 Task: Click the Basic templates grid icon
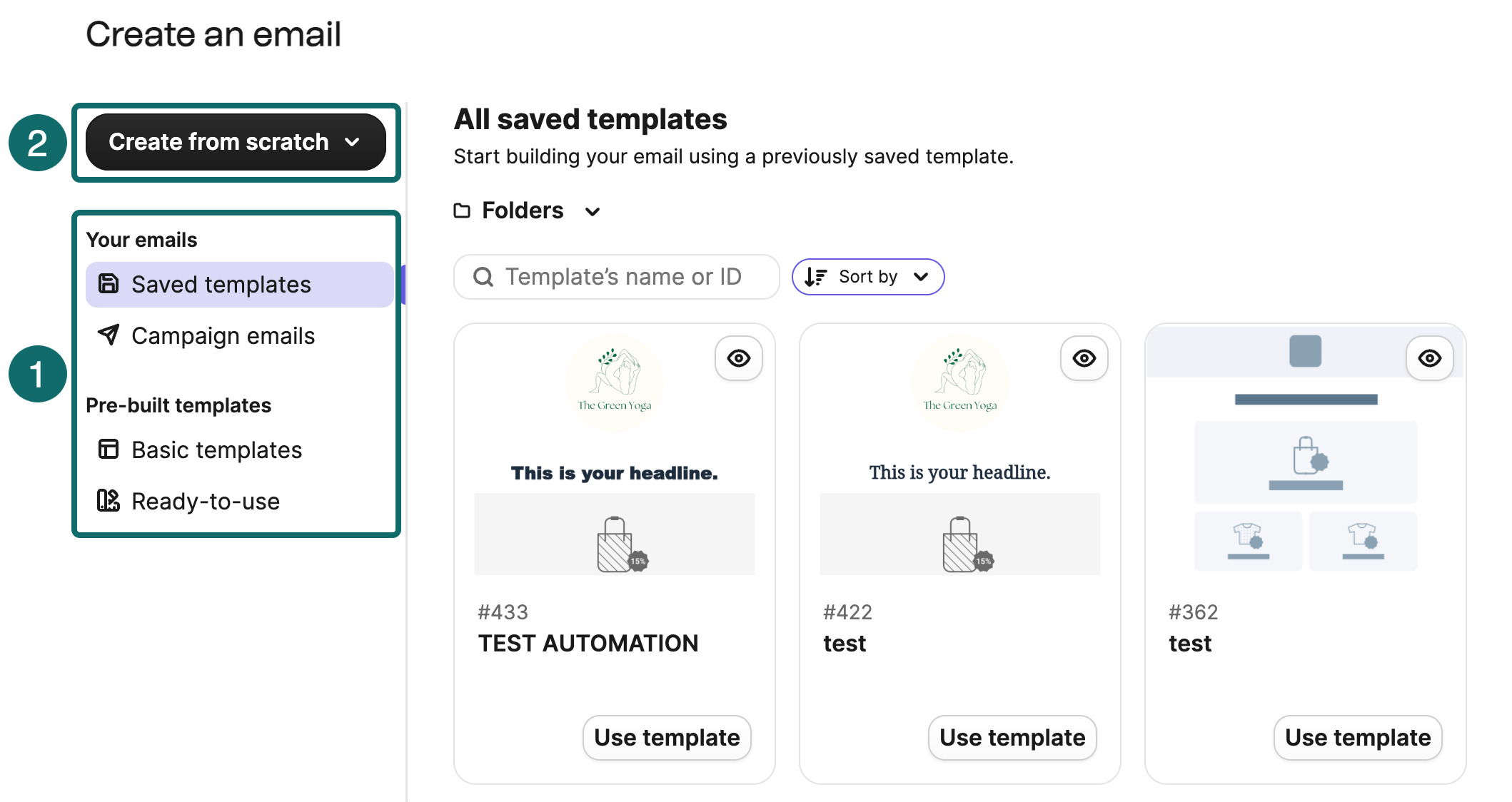coord(108,450)
